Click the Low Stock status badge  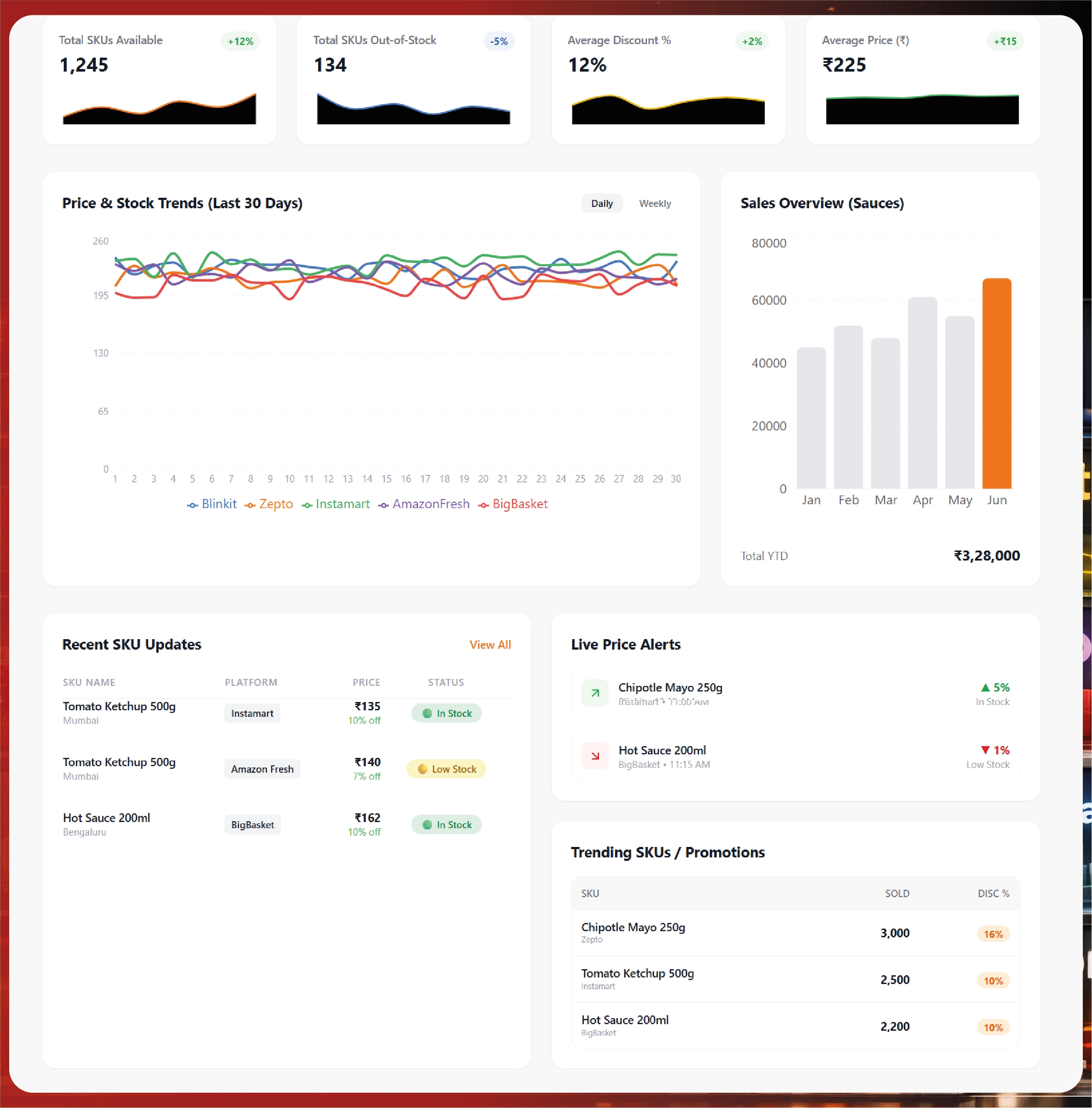click(446, 769)
